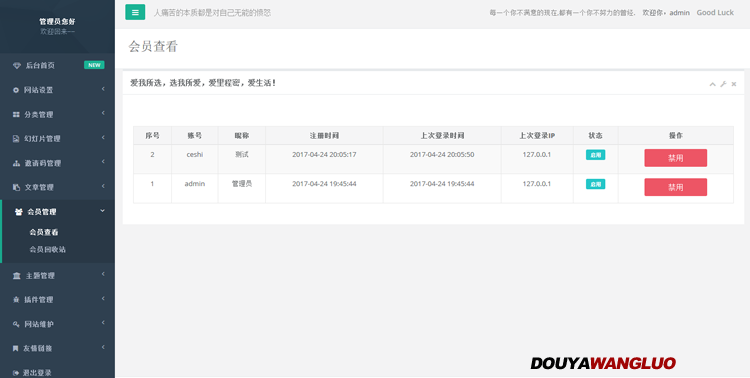Click the bookmark icon beside 友情链接

click(15, 348)
